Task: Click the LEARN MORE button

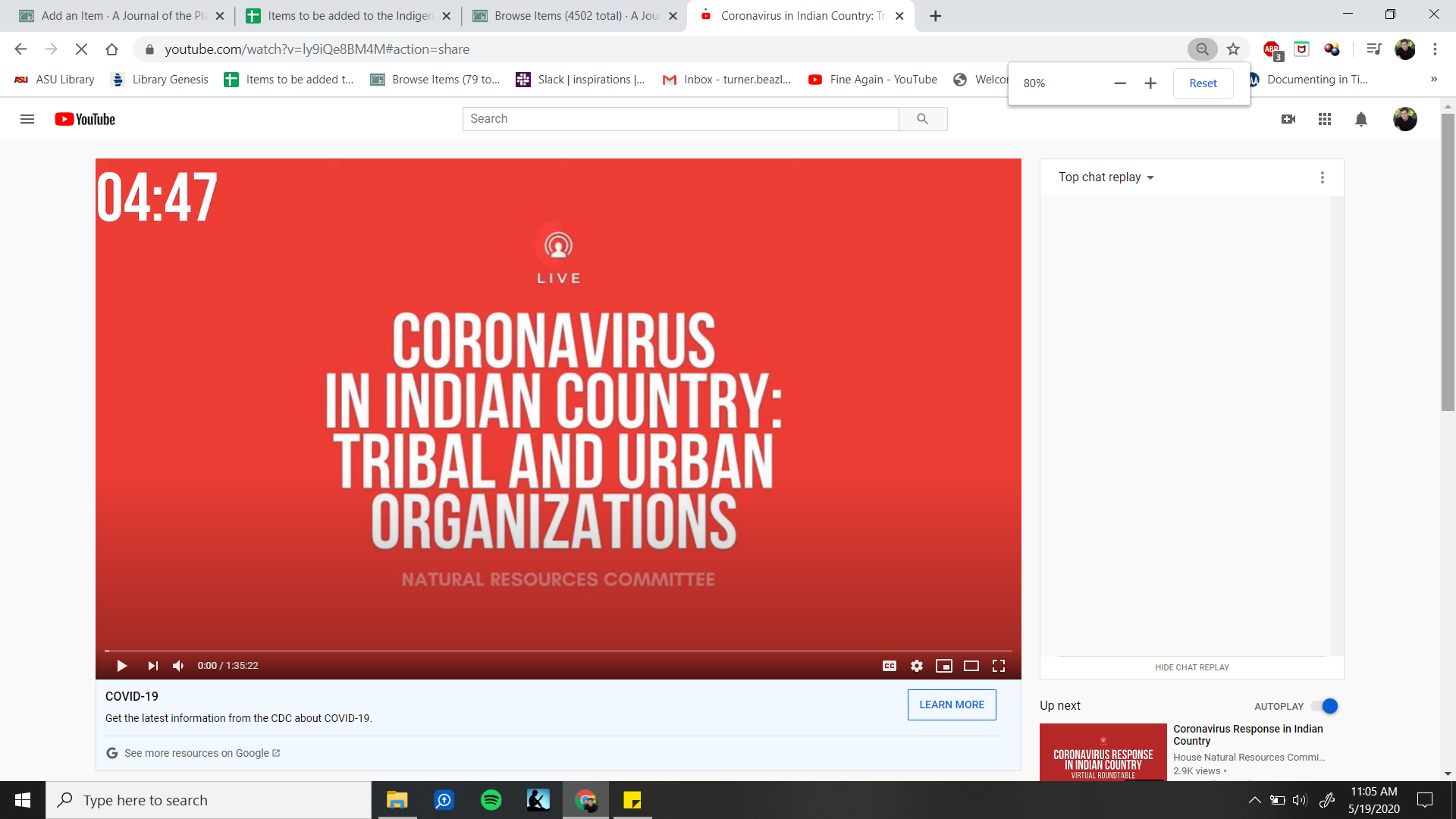Action: click(951, 704)
